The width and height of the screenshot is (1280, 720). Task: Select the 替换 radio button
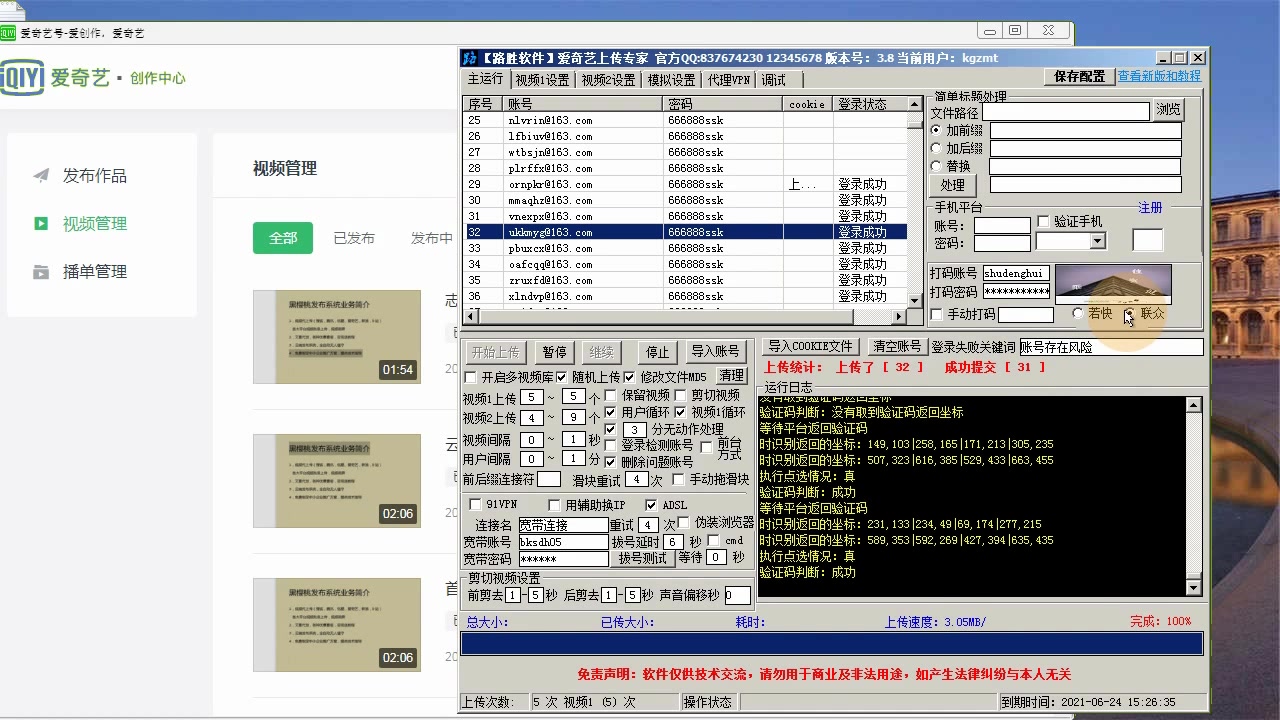point(936,166)
